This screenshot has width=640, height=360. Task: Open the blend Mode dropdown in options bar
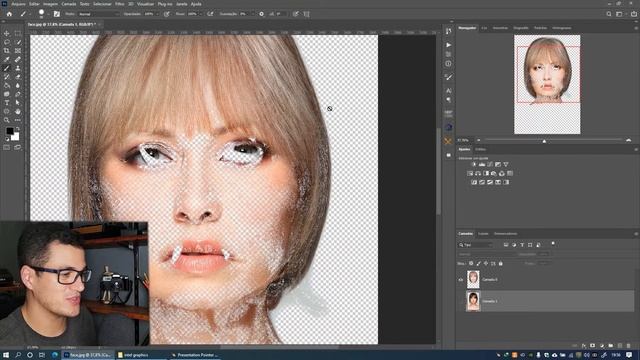(98, 14)
